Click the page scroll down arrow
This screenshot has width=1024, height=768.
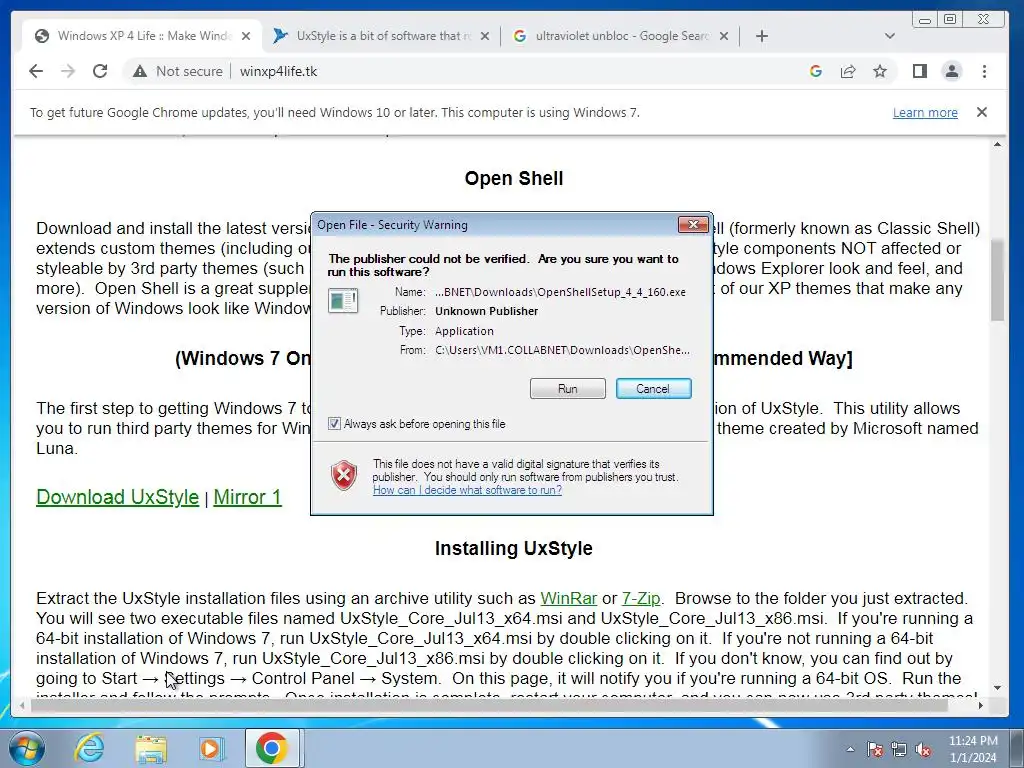point(997,688)
